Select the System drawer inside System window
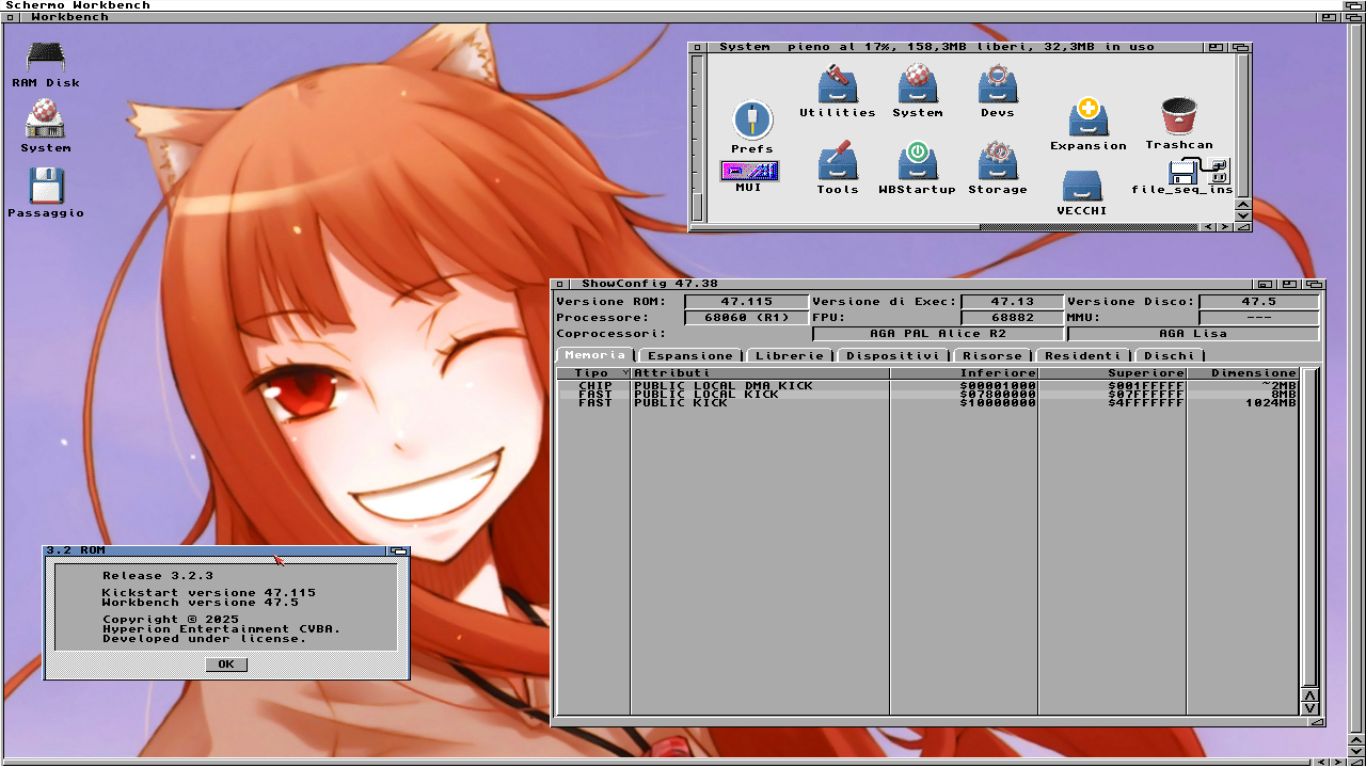Viewport: 1366px width, 766px height. pos(917,91)
